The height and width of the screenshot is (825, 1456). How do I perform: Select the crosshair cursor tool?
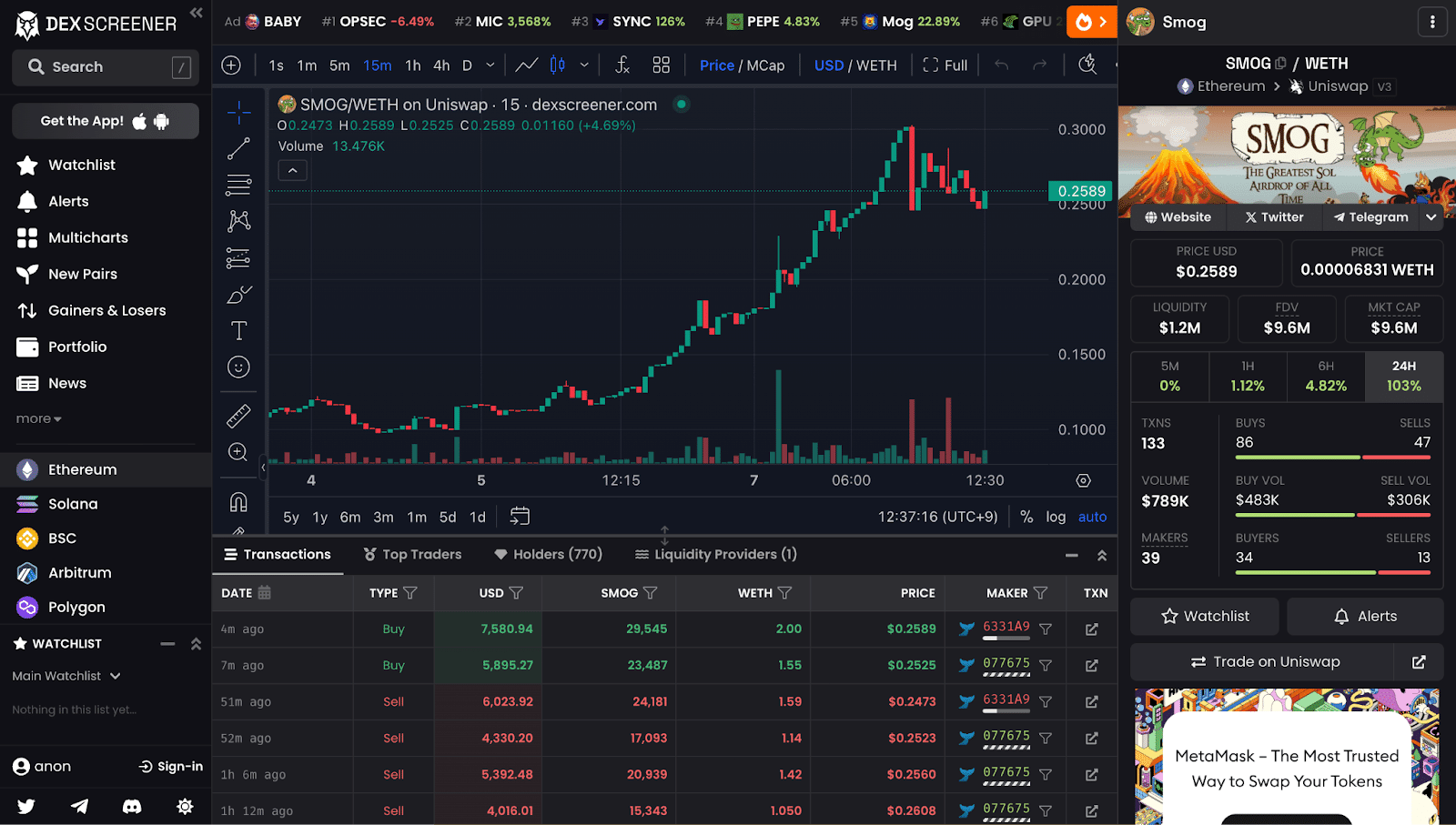(x=238, y=112)
